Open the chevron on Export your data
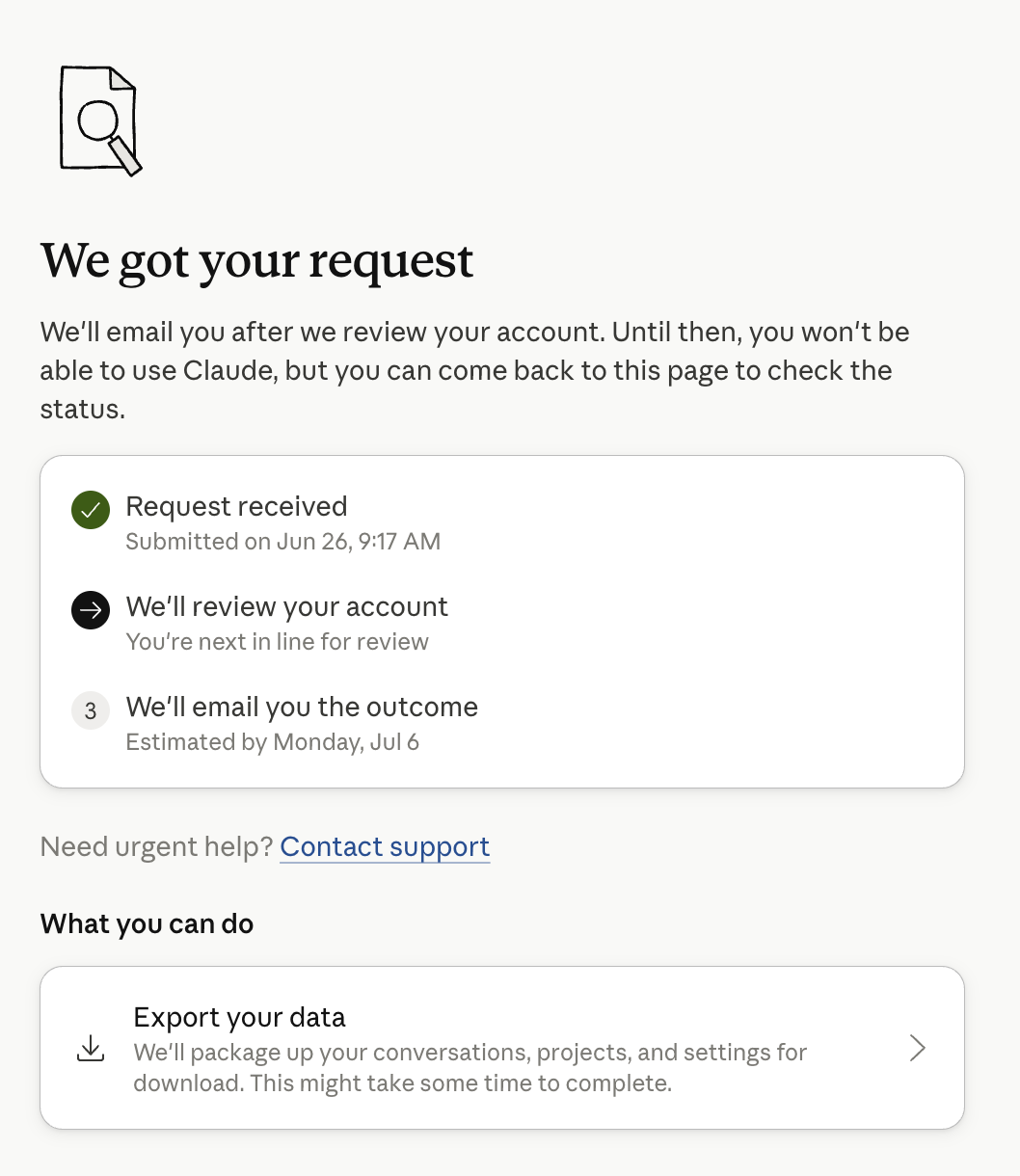This screenshot has width=1020, height=1176. [918, 1048]
